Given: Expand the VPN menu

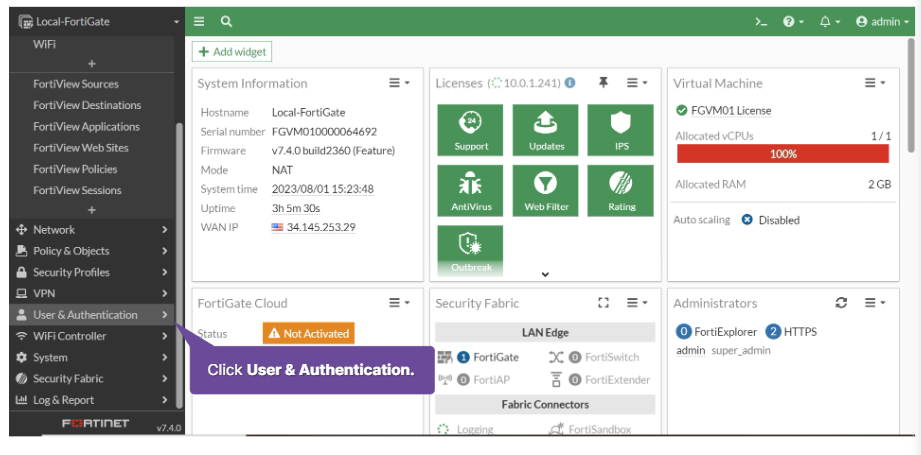Looking at the screenshot, I should click(x=92, y=294).
